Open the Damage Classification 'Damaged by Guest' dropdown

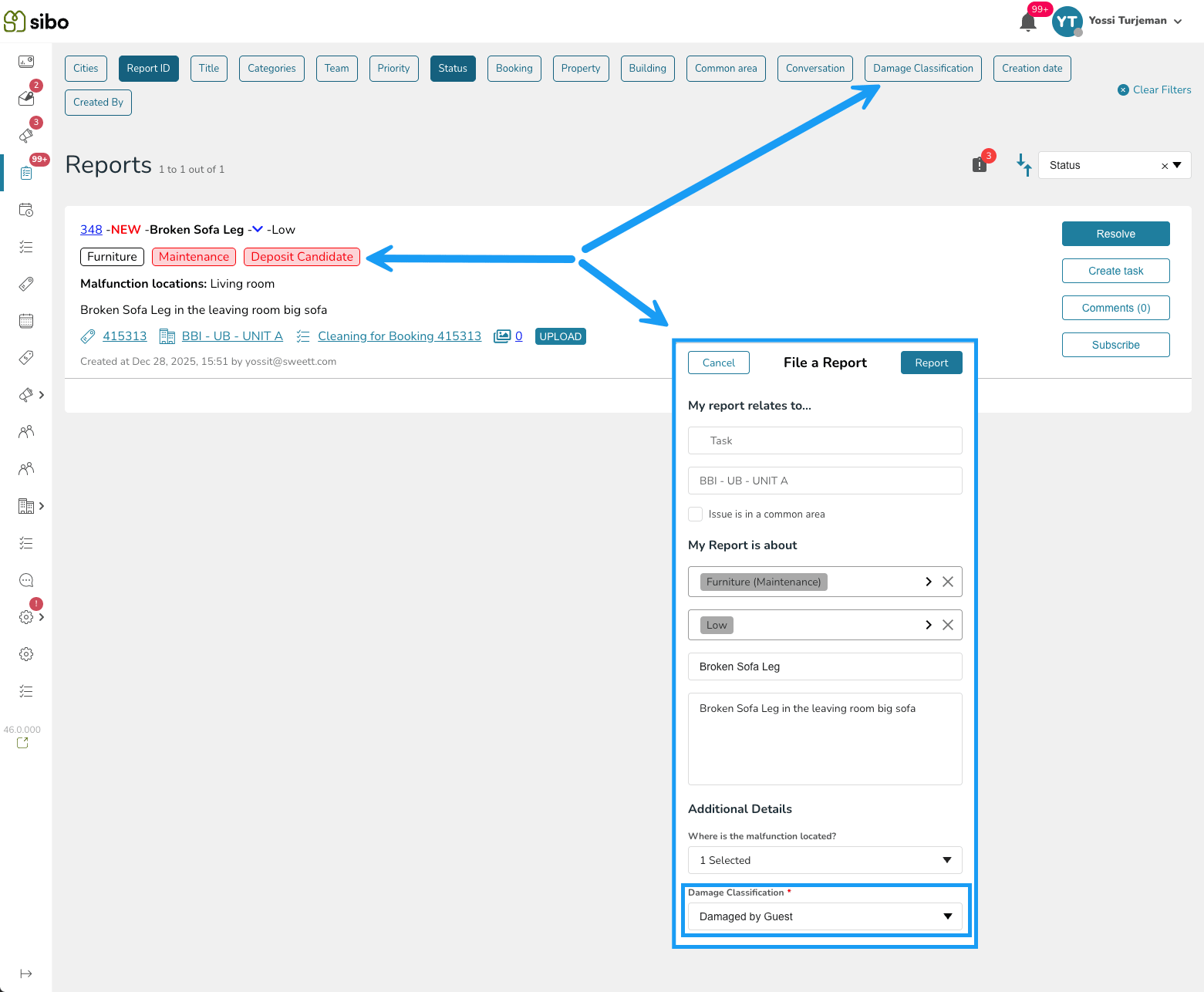825,916
